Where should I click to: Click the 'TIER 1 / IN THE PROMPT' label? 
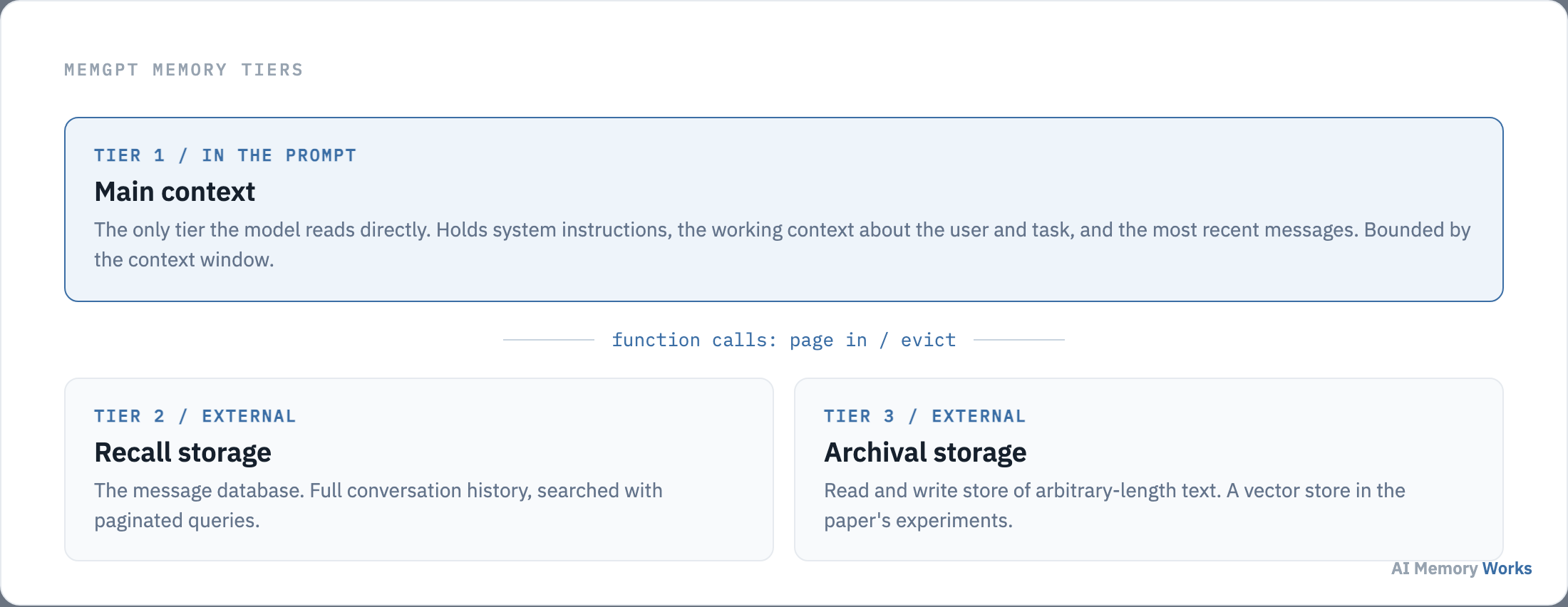(225, 155)
